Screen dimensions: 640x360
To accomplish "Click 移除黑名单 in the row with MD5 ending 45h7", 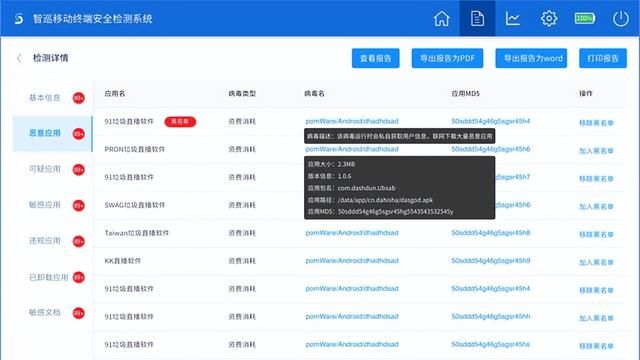I will point(596,179).
